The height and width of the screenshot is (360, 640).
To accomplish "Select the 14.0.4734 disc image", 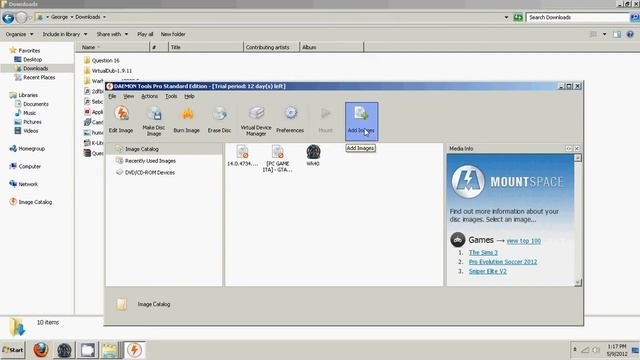I will [242, 156].
